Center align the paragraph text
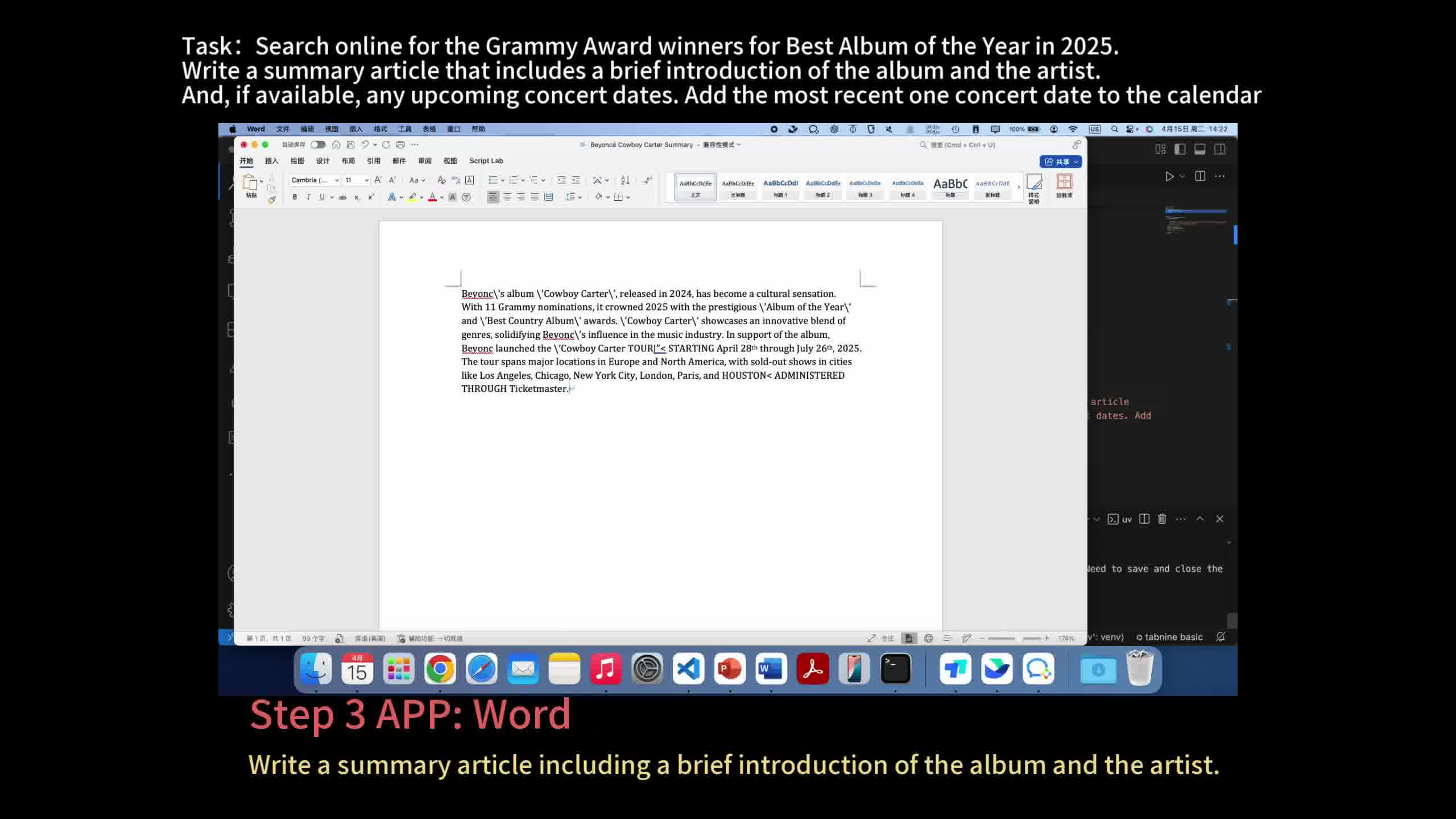Screen dimensions: 1456x819 [507, 197]
